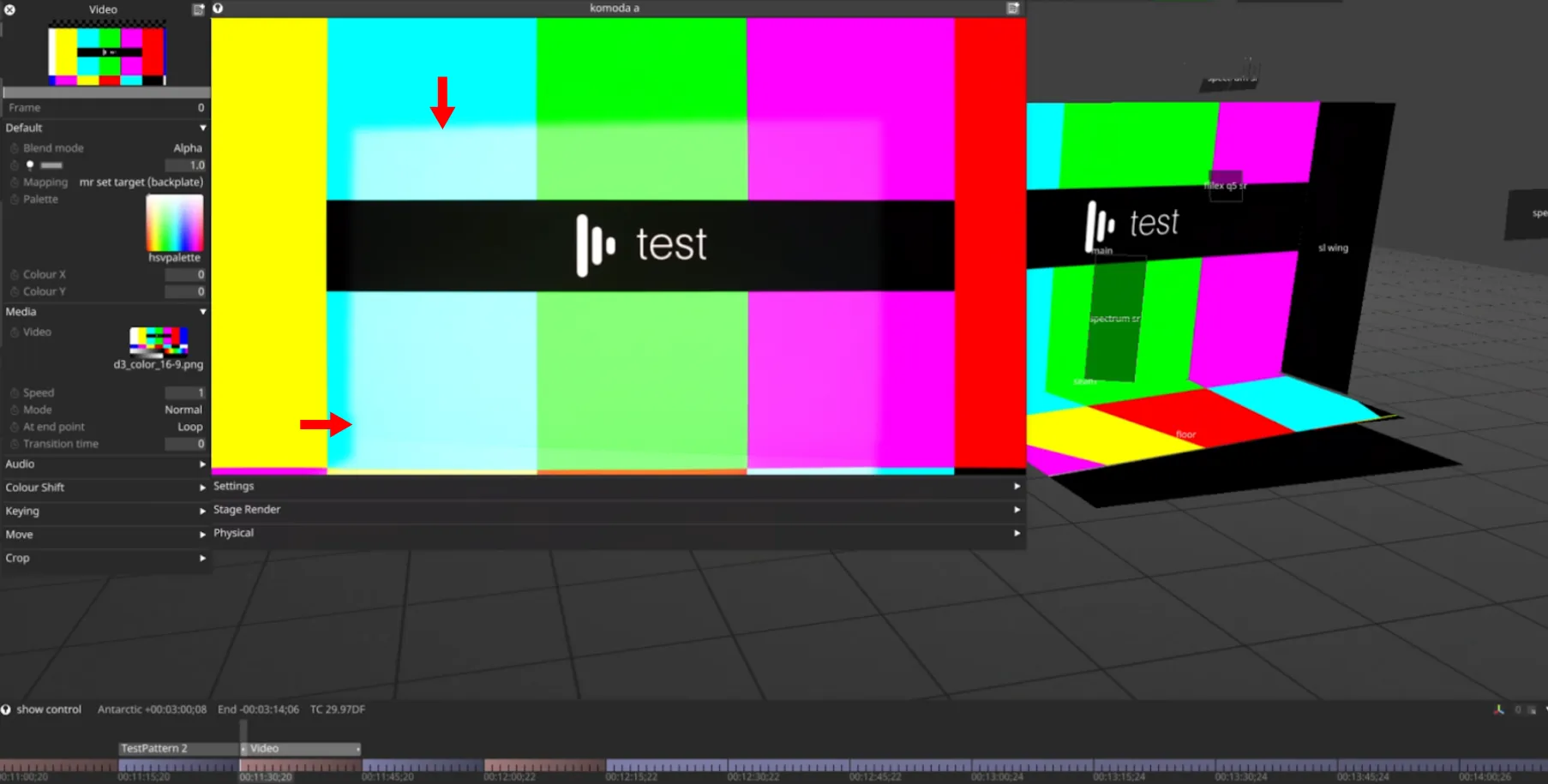Toggle the keyframe icon beside Mapping
The height and width of the screenshot is (784, 1548).
pos(15,183)
